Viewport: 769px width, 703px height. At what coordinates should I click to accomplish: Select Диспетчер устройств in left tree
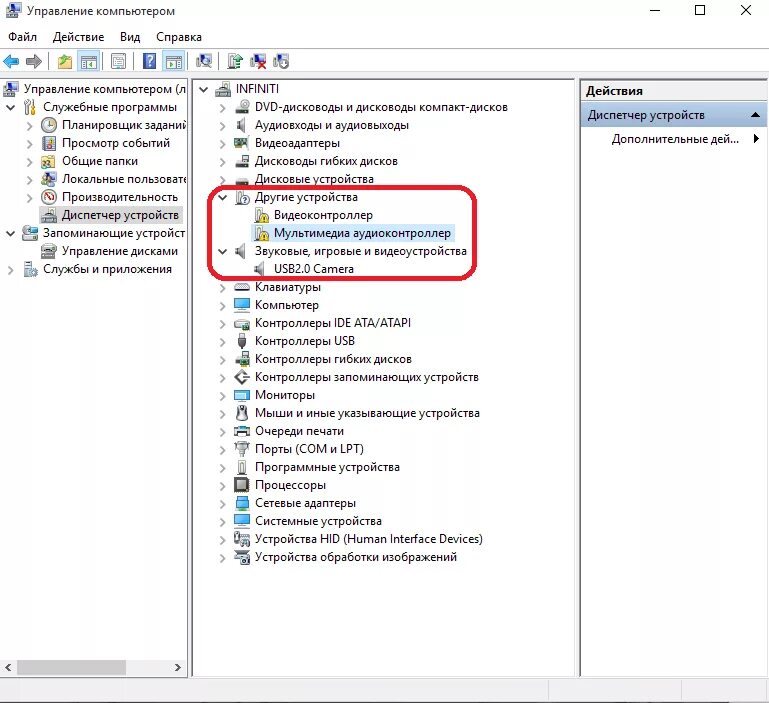click(x=120, y=215)
